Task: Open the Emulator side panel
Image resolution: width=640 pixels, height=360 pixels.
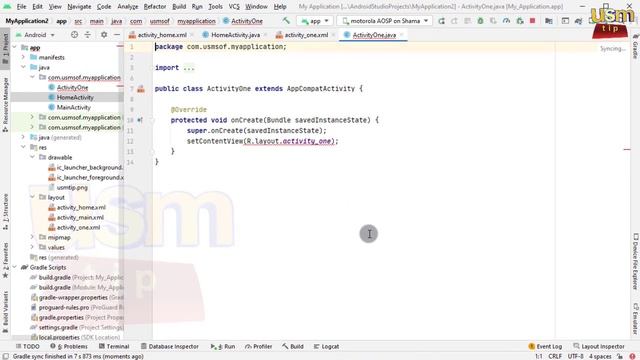Action: pyautogui.click(x=635, y=318)
